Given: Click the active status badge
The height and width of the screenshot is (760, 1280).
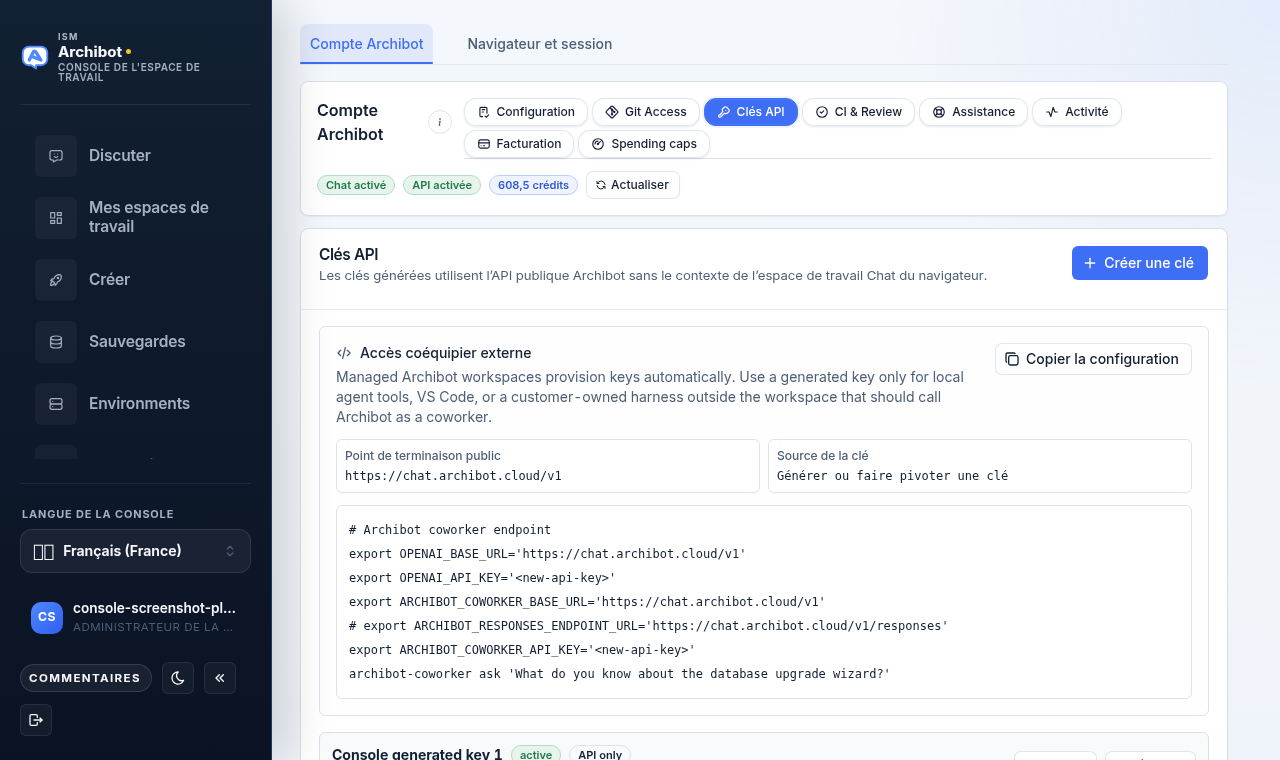Looking at the screenshot, I should 536,755.
